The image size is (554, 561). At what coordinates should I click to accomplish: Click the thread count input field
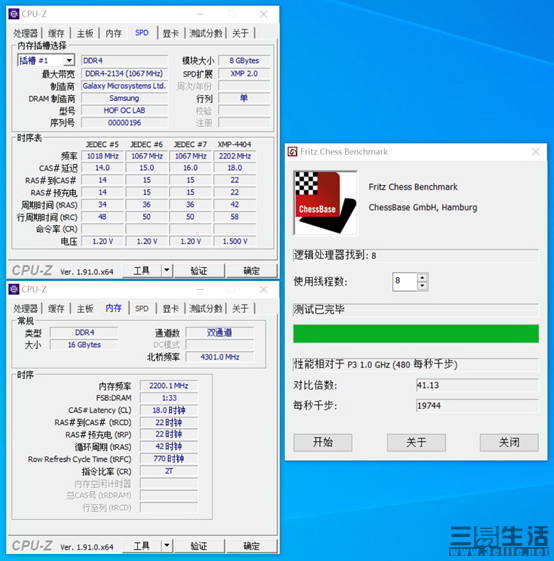pos(405,282)
